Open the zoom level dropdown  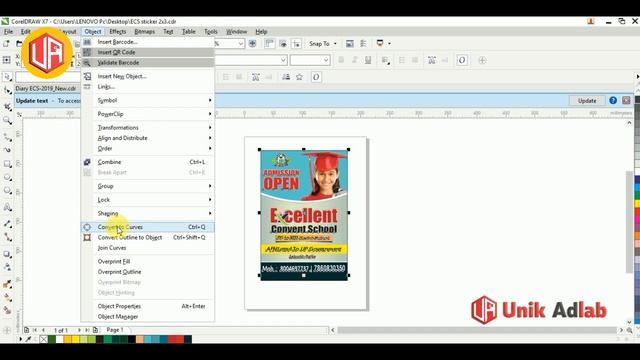pyautogui.click(x=240, y=43)
